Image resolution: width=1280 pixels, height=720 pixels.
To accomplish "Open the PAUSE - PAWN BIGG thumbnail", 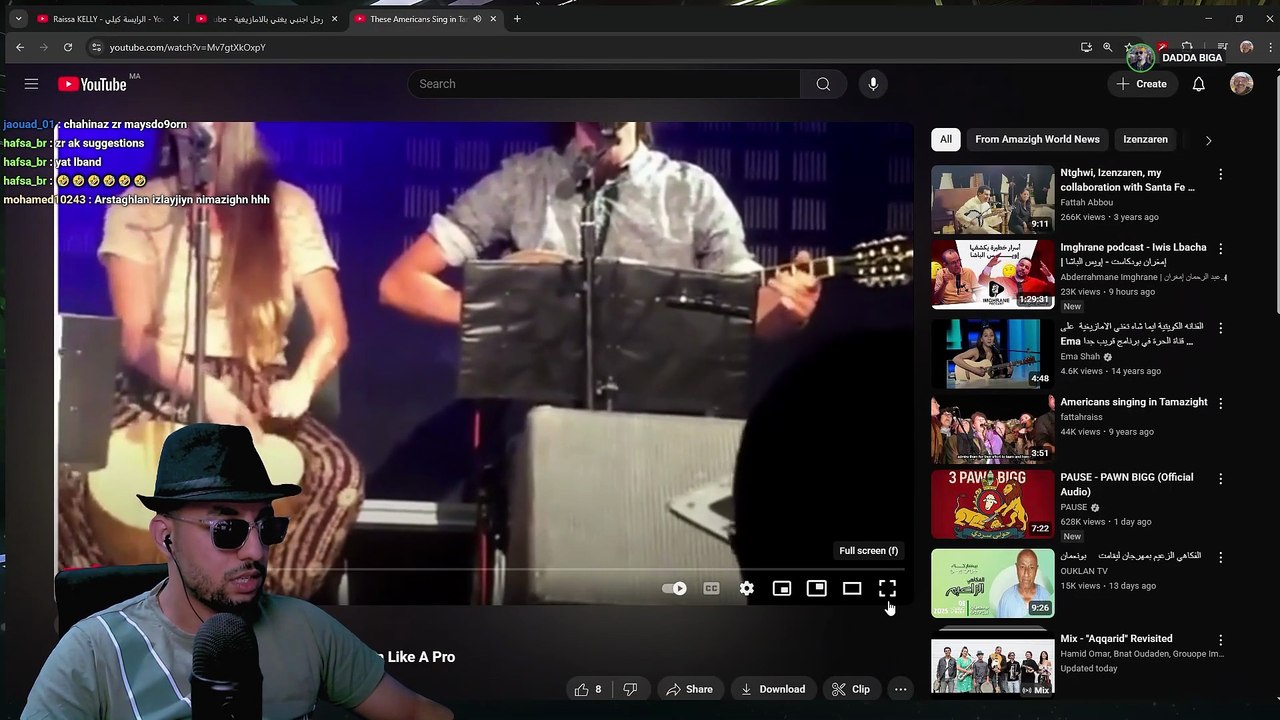I will pos(992,505).
